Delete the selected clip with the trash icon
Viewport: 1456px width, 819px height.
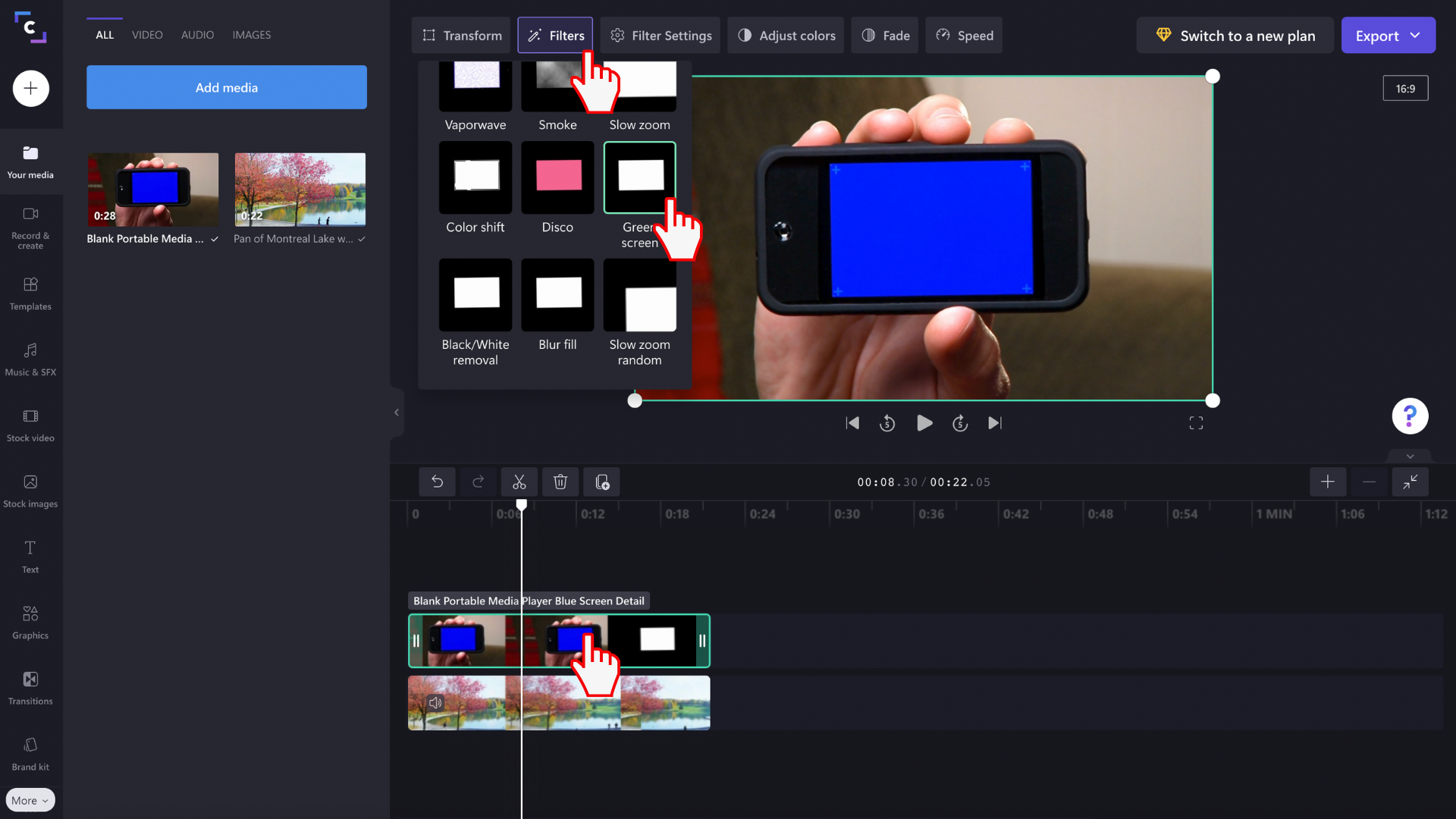tap(560, 482)
